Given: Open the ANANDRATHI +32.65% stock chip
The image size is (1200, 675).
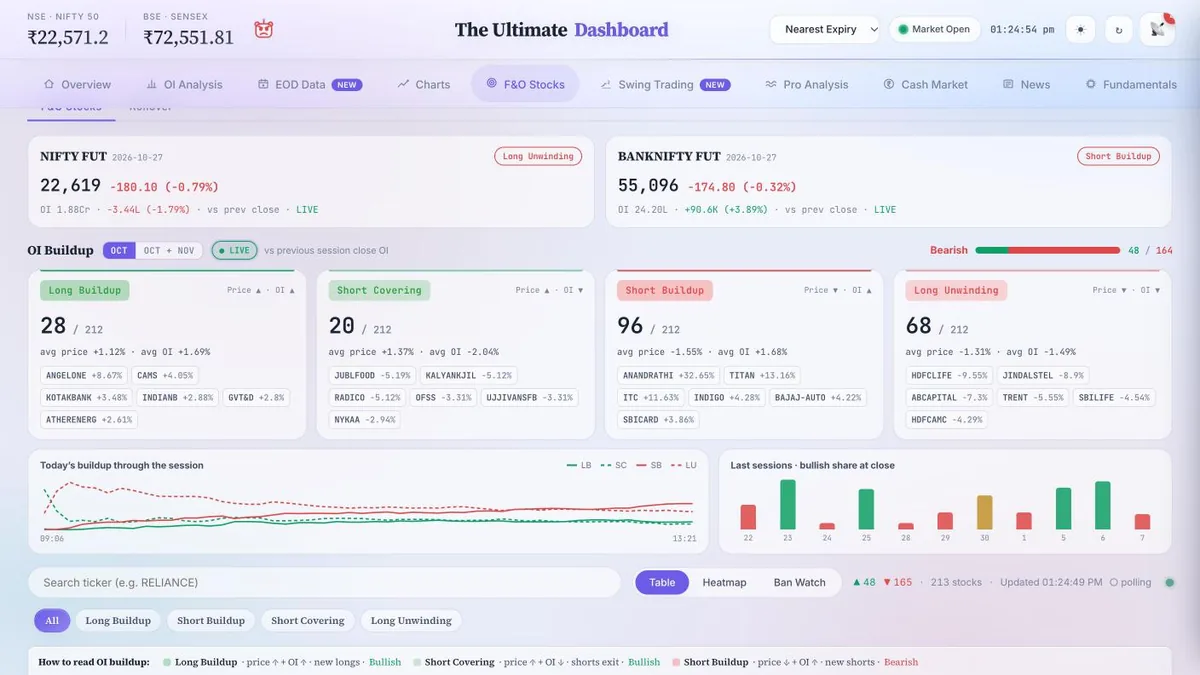Looking at the screenshot, I should point(668,375).
